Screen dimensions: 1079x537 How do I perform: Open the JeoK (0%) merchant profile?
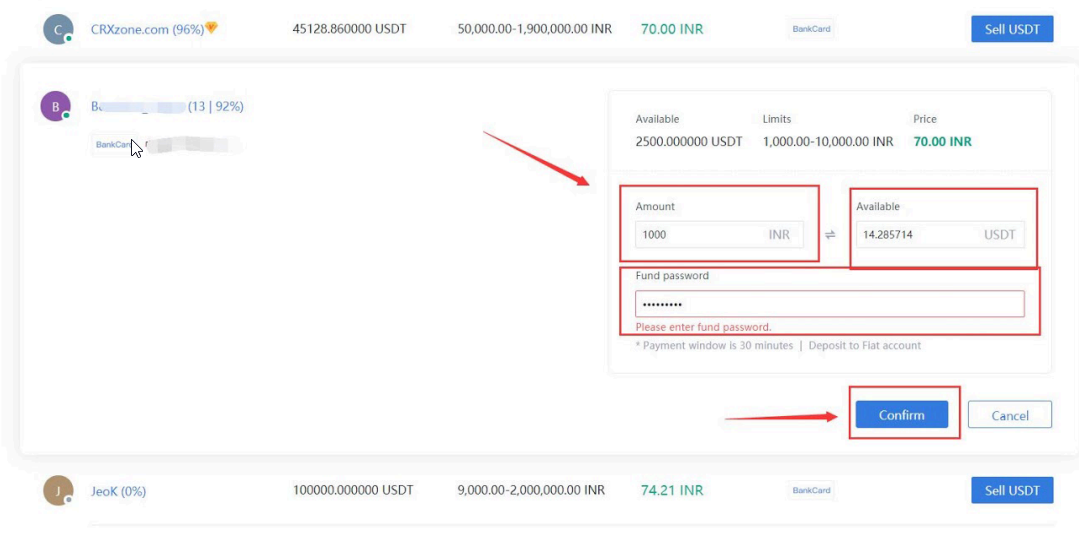pos(118,491)
